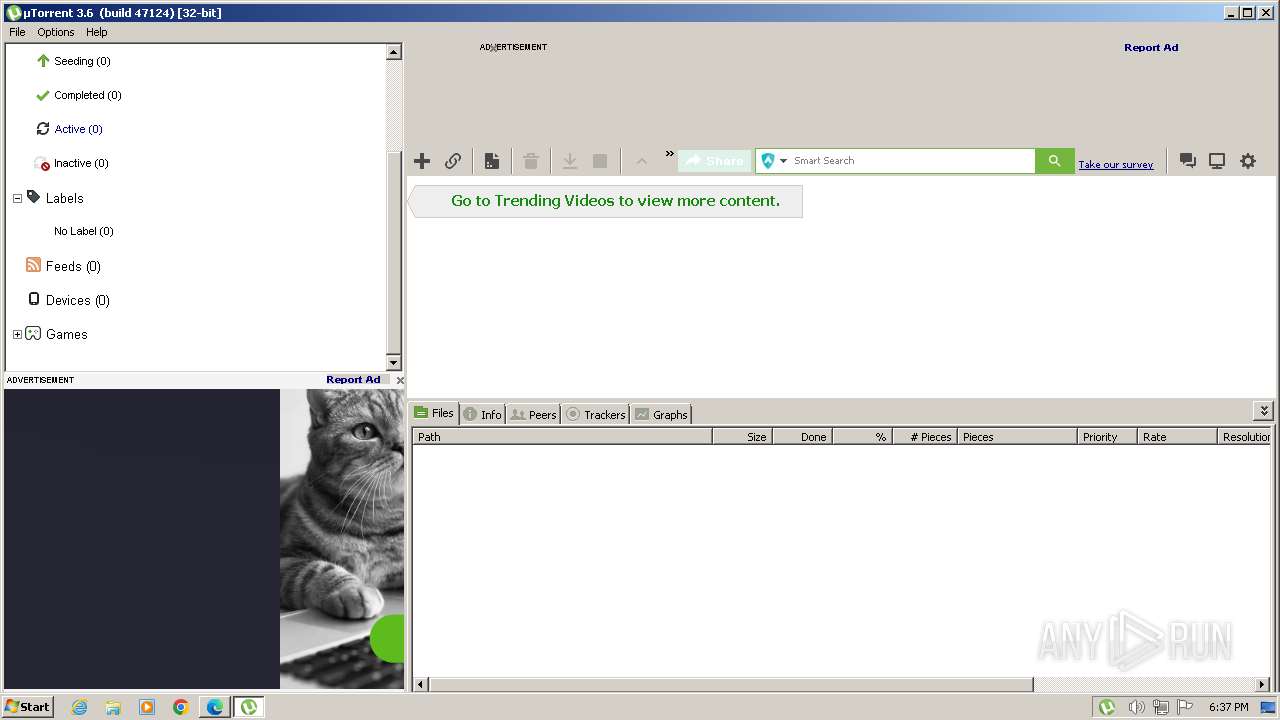Stop torrent square icon
Screen dimensions: 1280x720
600,161
